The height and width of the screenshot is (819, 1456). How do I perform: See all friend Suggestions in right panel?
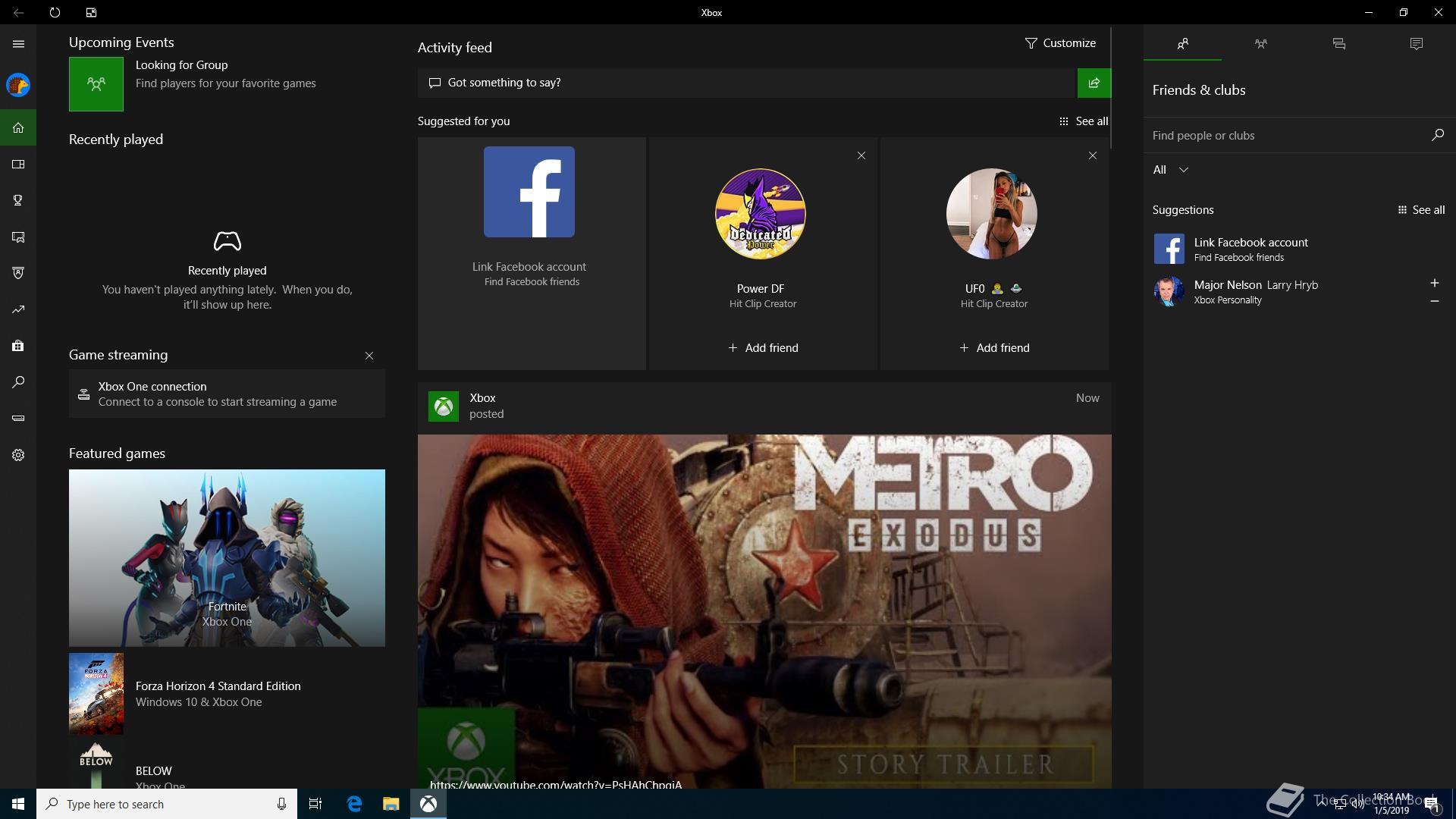pyautogui.click(x=1420, y=210)
